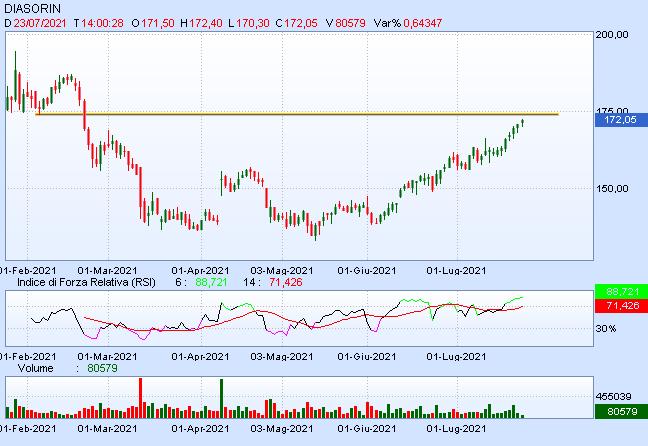Click 01-Lug-2021 on price chart axis
Viewport: 648px width, 446px height.
click(456, 271)
